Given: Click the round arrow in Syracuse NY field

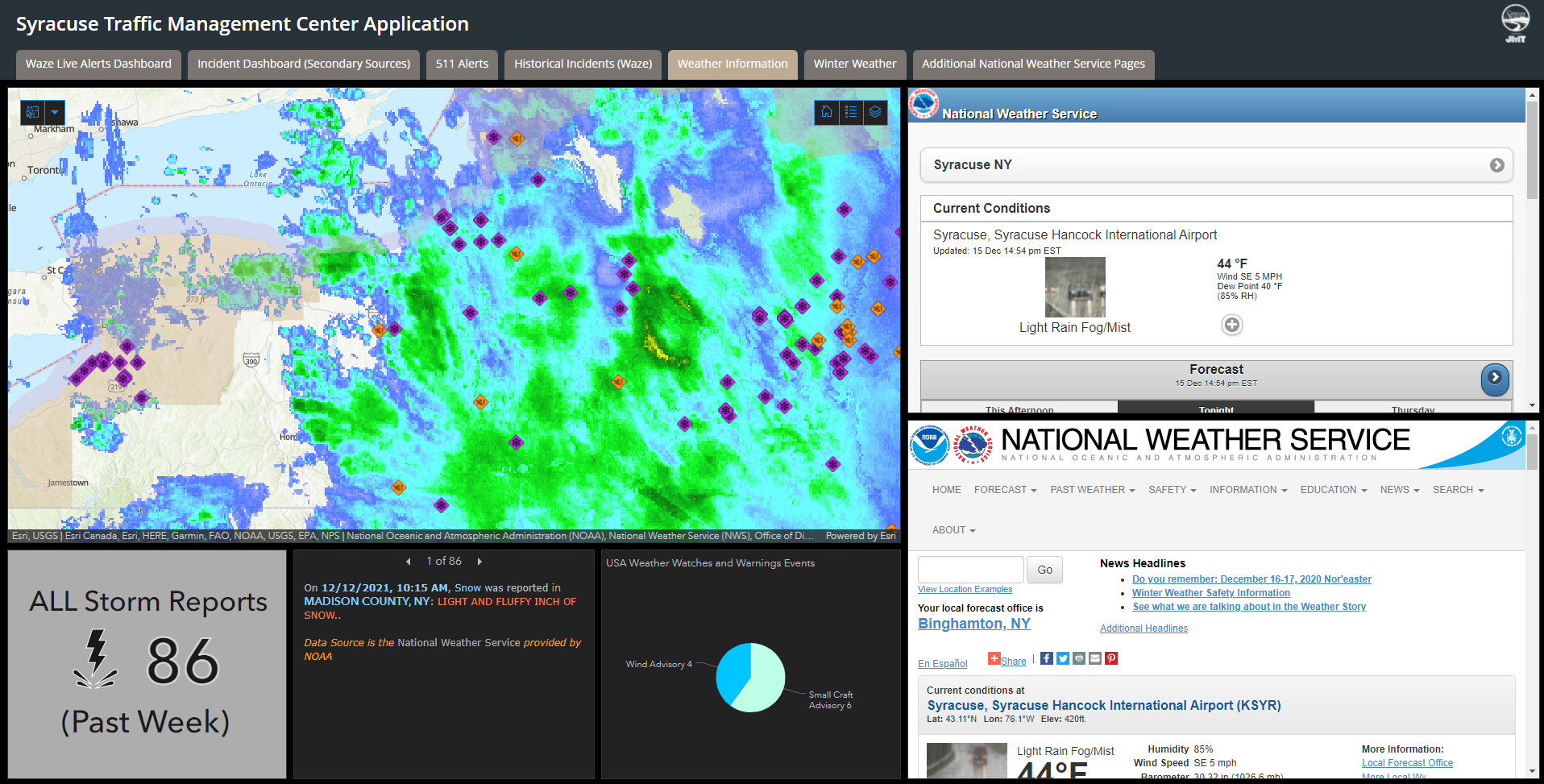Looking at the screenshot, I should (1496, 165).
